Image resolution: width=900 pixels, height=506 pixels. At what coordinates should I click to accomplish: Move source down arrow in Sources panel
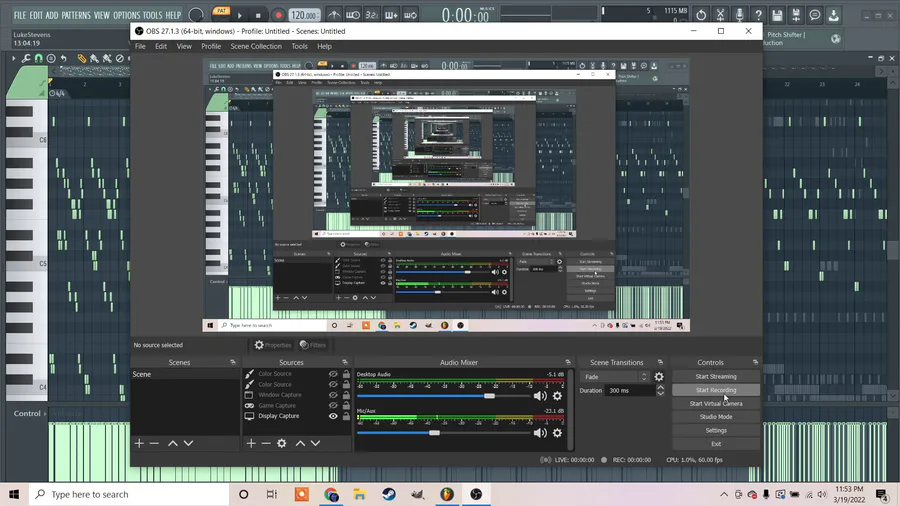(x=316, y=443)
